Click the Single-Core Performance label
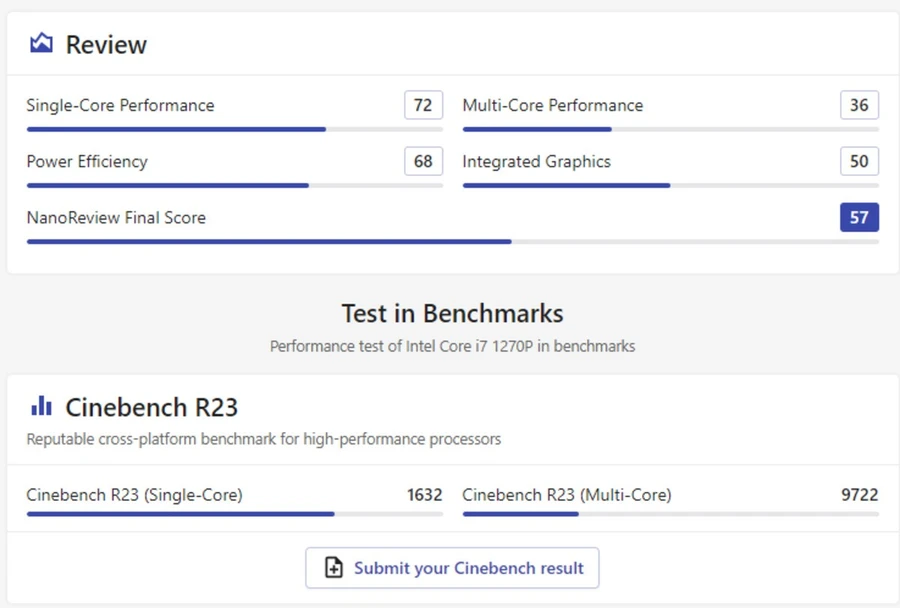Image resolution: width=900 pixels, height=608 pixels. click(121, 106)
